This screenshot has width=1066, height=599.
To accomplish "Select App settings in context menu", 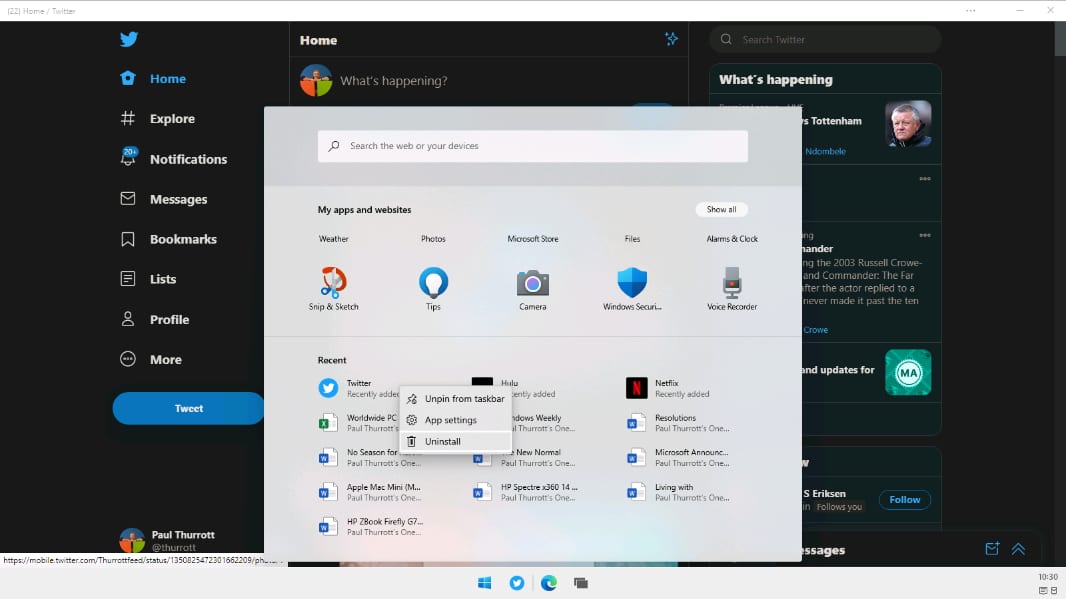I will coord(455,420).
